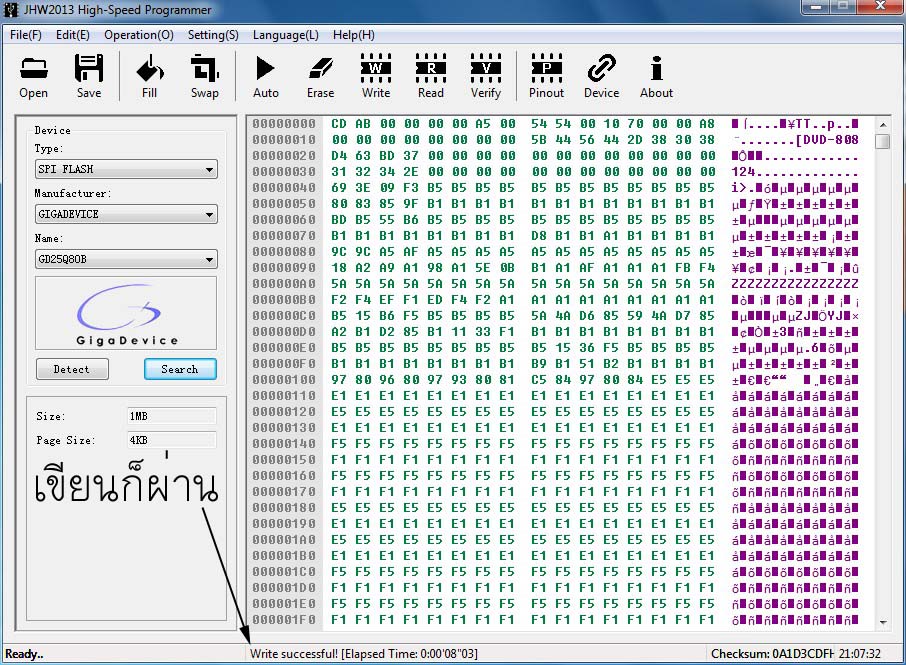Click the Erase chip icon
The height and width of the screenshot is (665, 906).
coord(320,75)
